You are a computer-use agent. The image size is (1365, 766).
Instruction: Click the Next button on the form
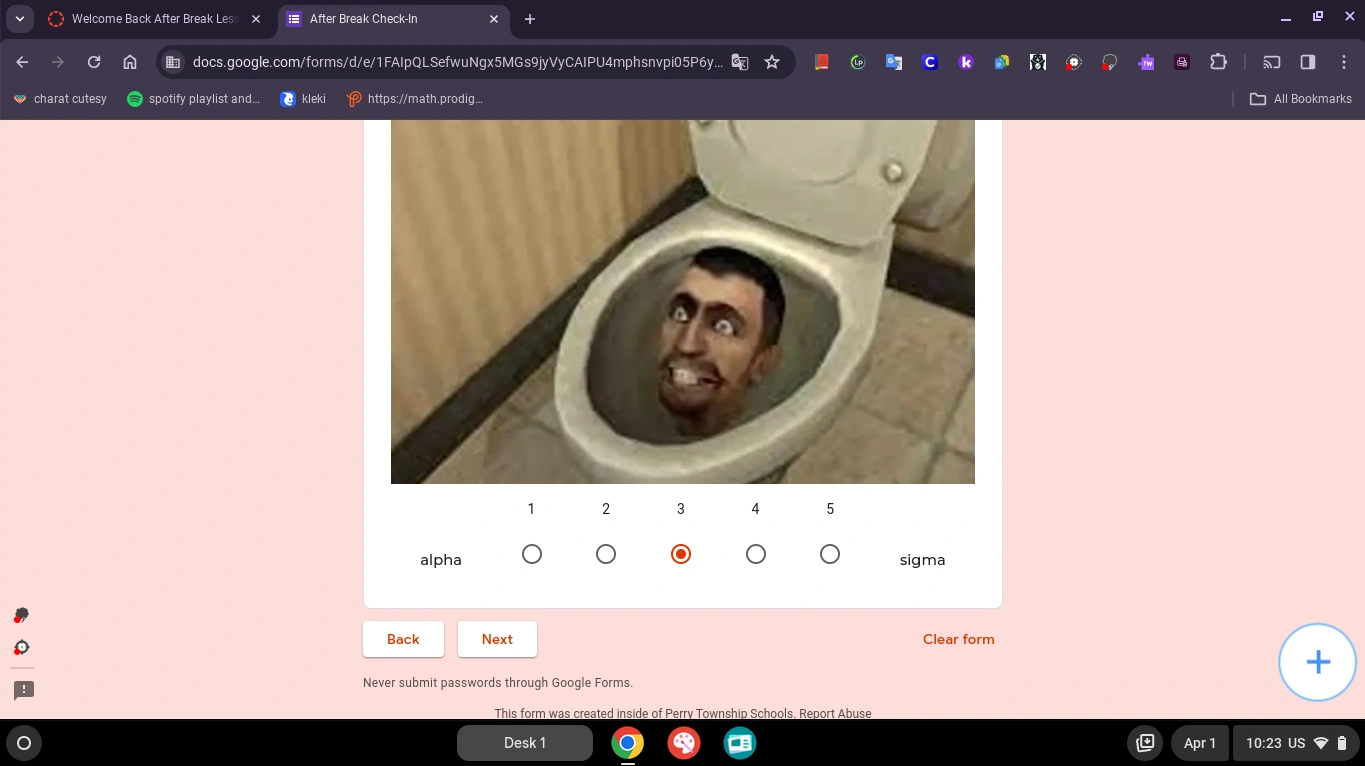coord(497,639)
